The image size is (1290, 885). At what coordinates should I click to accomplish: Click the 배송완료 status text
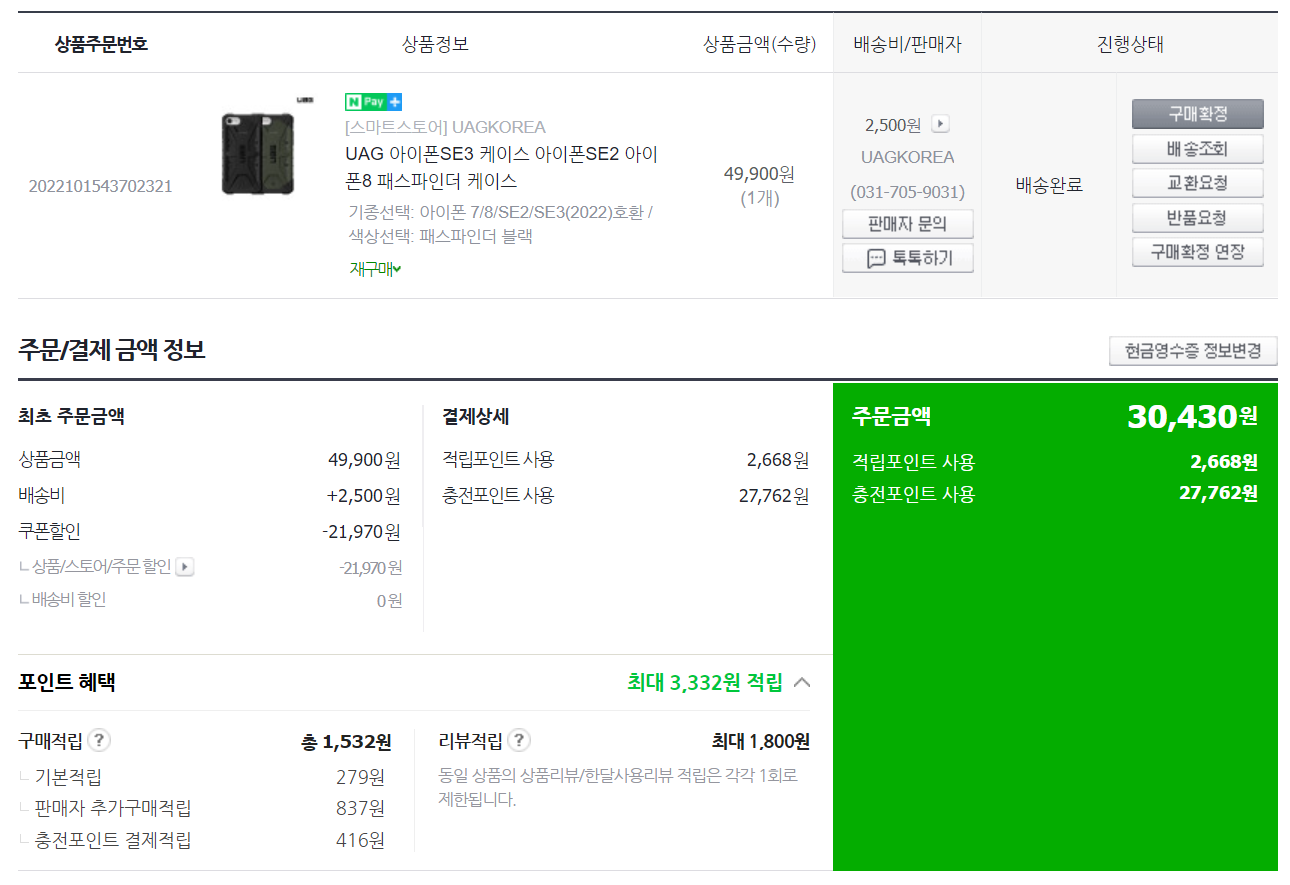point(1049,185)
